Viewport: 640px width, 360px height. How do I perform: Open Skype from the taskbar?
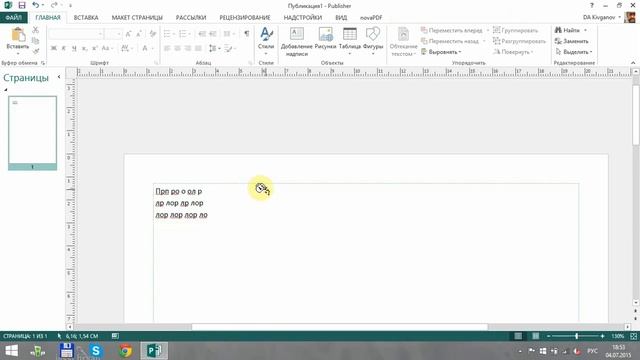(x=96, y=351)
